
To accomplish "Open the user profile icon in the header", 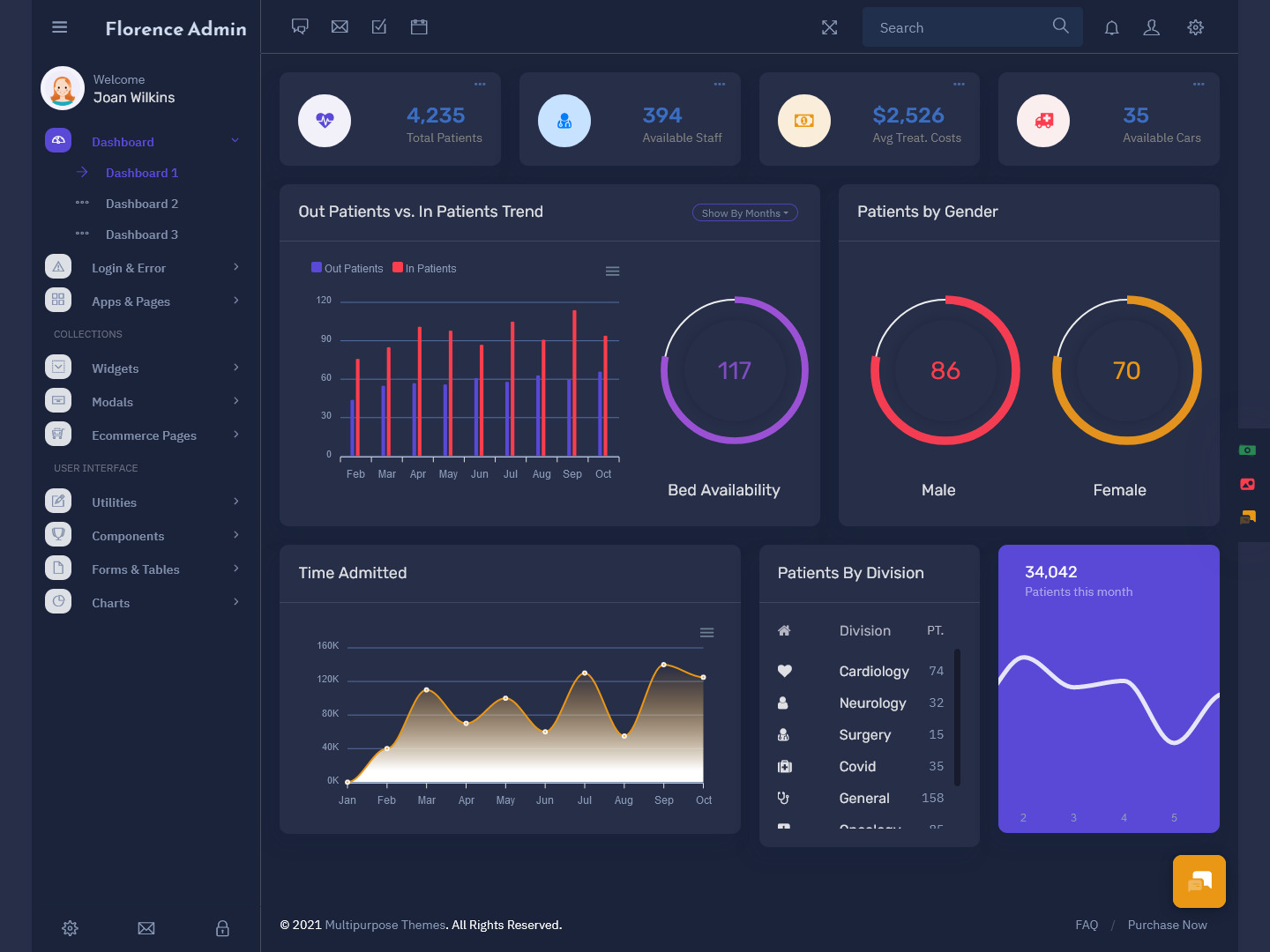I will (1151, 27).
